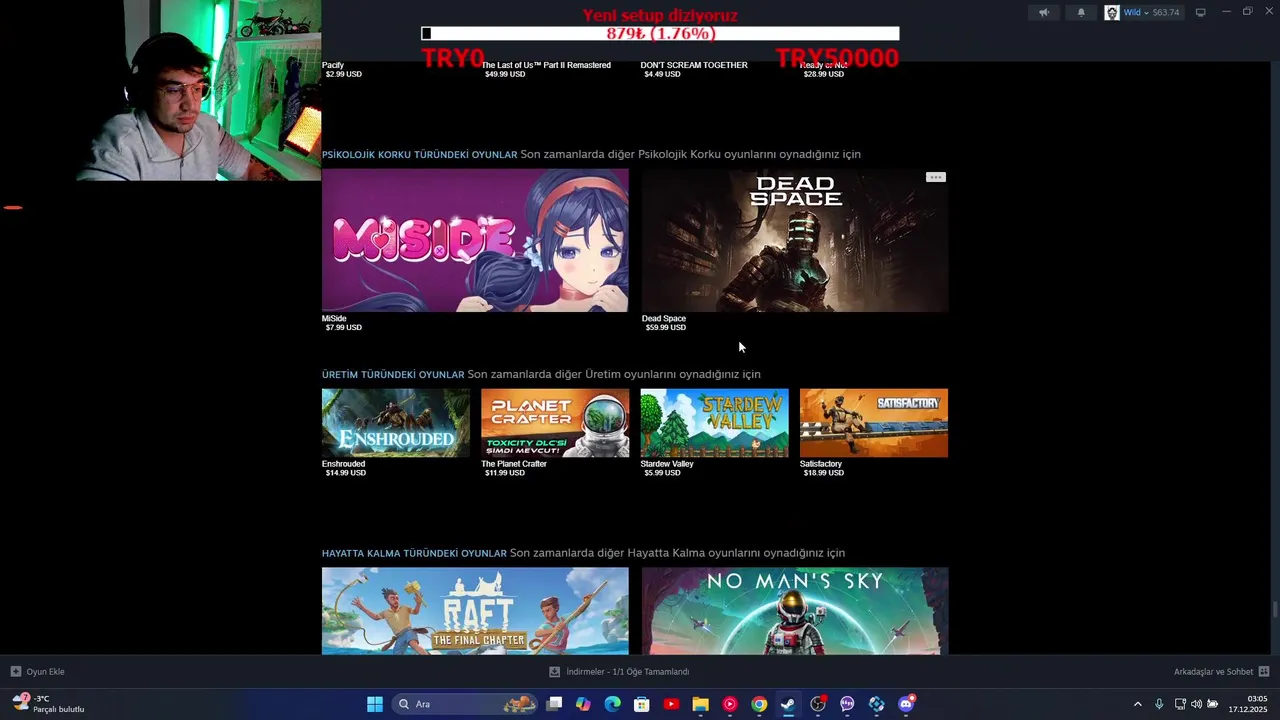Screen dimensions: 1280x720
Task: Open Microsoft Edge from taskbar
Action: [613, 704]
